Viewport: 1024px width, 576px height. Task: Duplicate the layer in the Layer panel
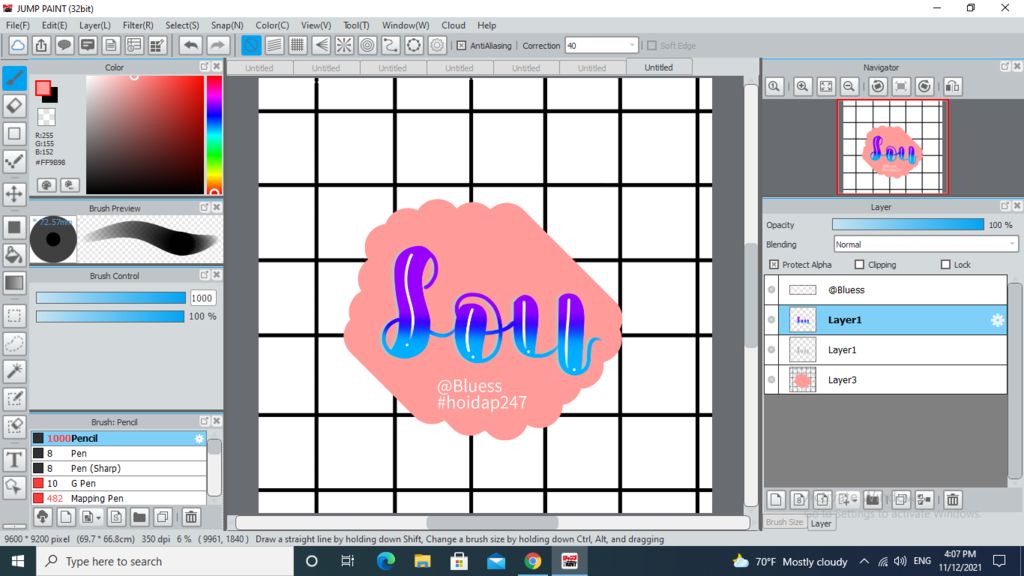(x=901, y=500)
